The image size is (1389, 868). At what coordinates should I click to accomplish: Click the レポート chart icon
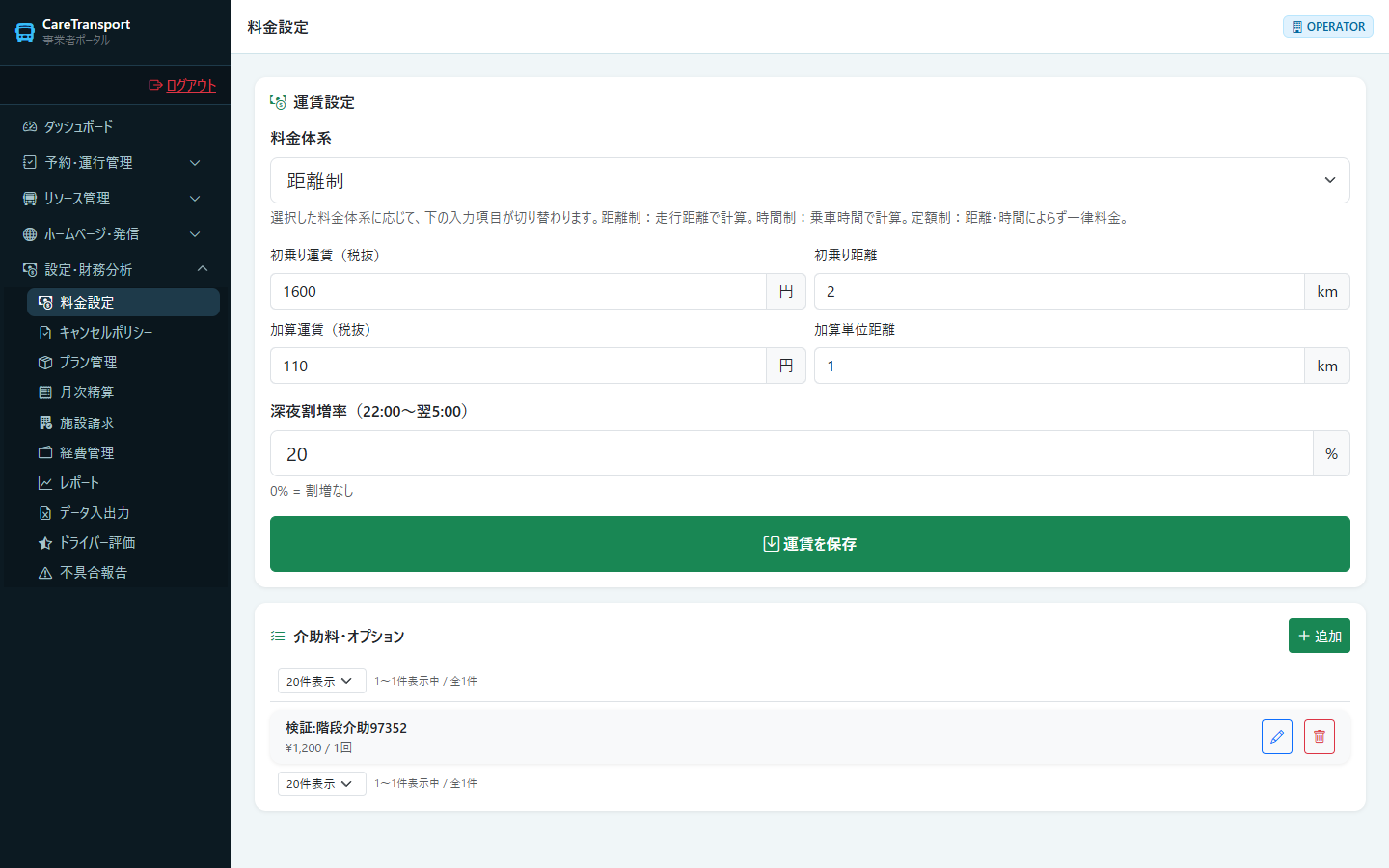click(45, 482)
